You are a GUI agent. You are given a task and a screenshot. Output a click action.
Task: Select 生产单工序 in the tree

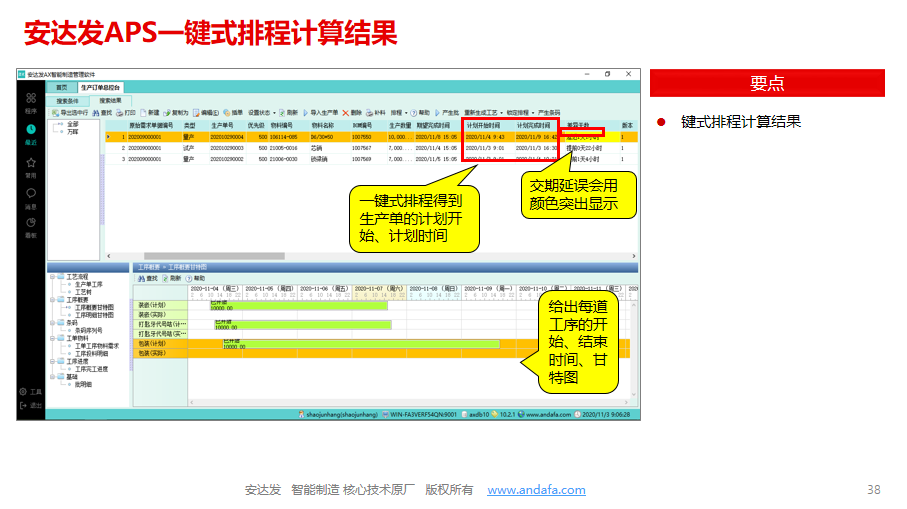(x=89, y=285)
